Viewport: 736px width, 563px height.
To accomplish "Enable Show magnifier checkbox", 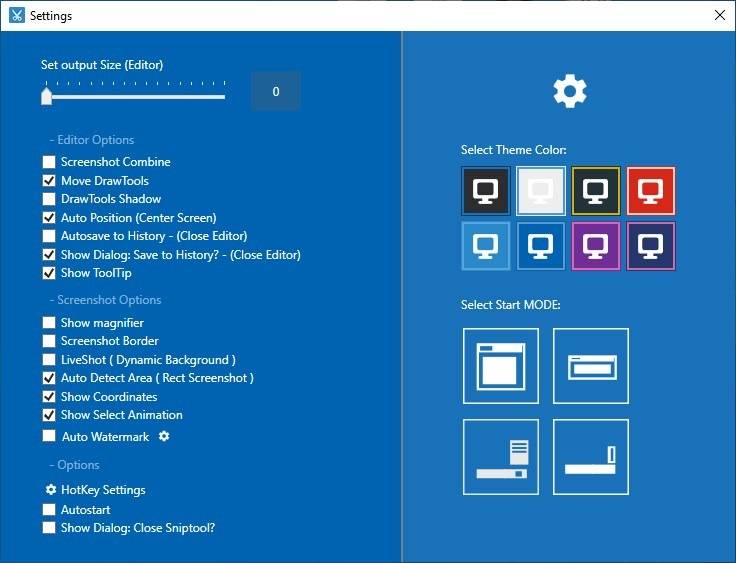I will (49, 323).
